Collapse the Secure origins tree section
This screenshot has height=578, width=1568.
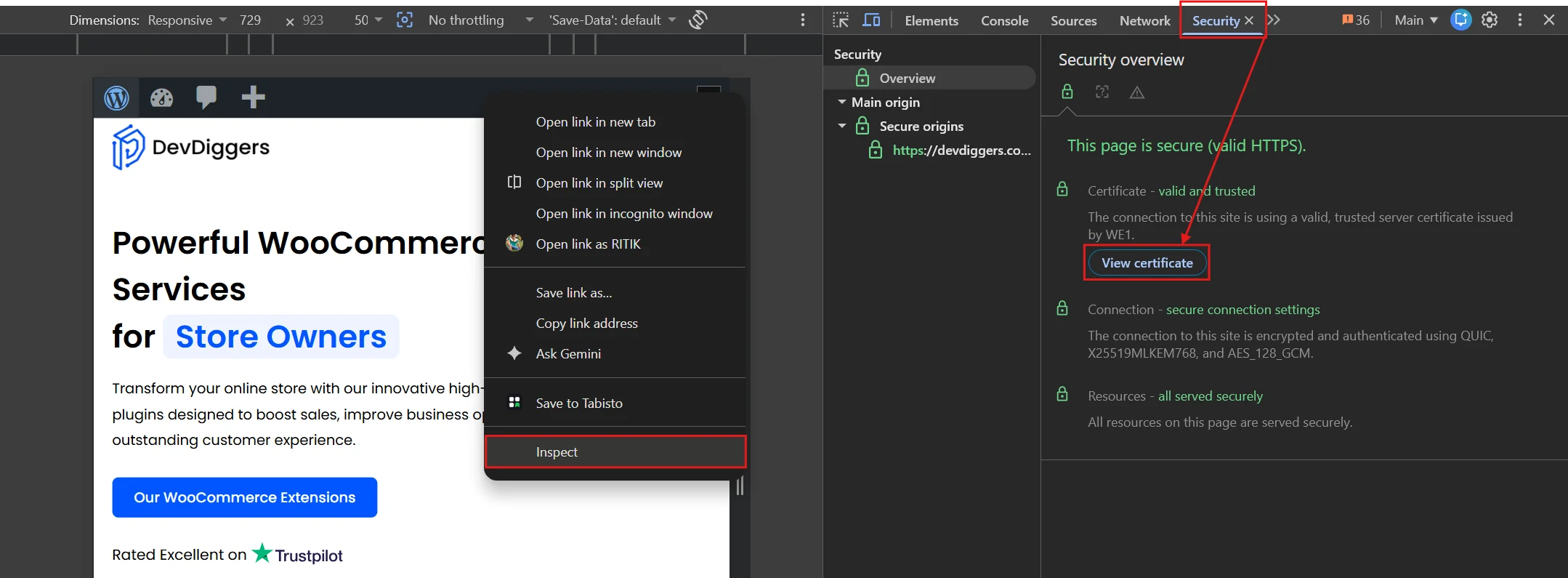point(842,126)
